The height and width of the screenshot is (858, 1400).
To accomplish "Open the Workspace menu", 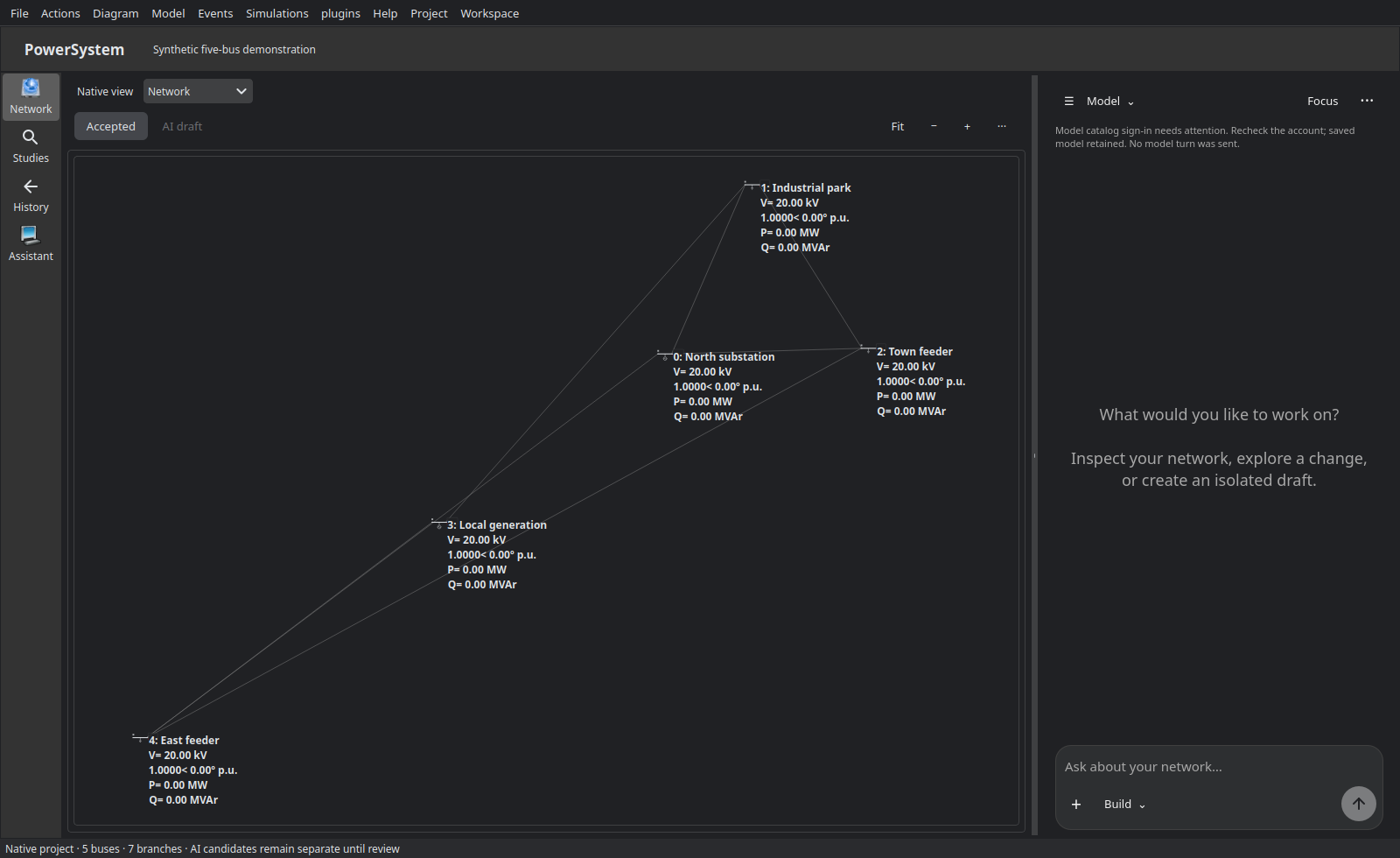I will (x=490, y=13).
